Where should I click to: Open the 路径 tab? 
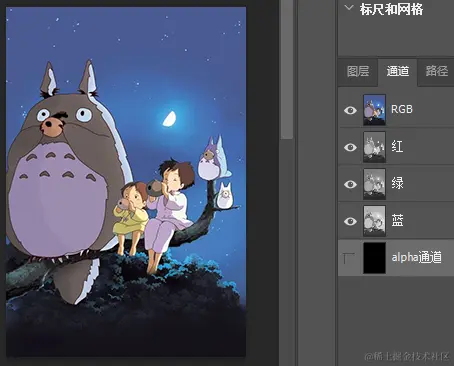tap(436, 71)
